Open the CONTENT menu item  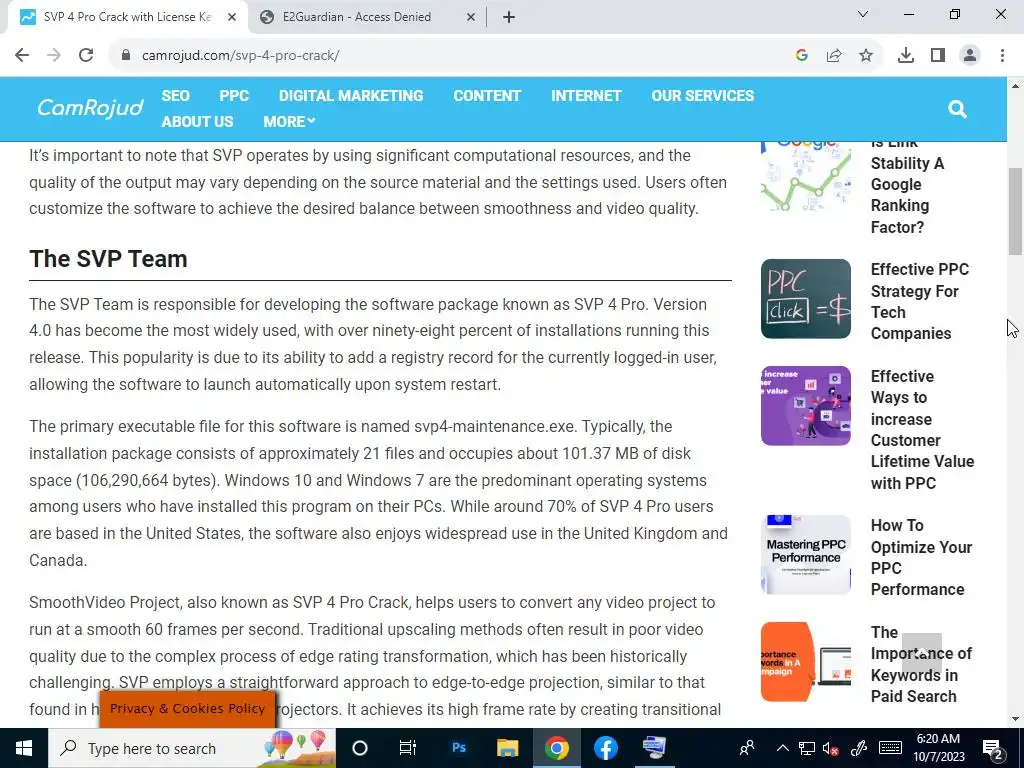[x=487, y=95]
